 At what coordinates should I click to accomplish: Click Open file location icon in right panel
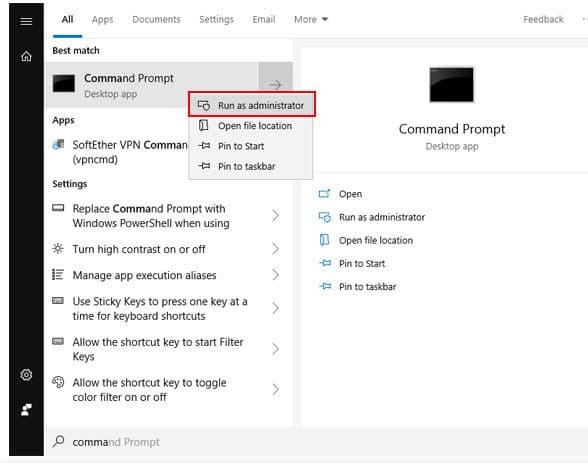(324, 240)
